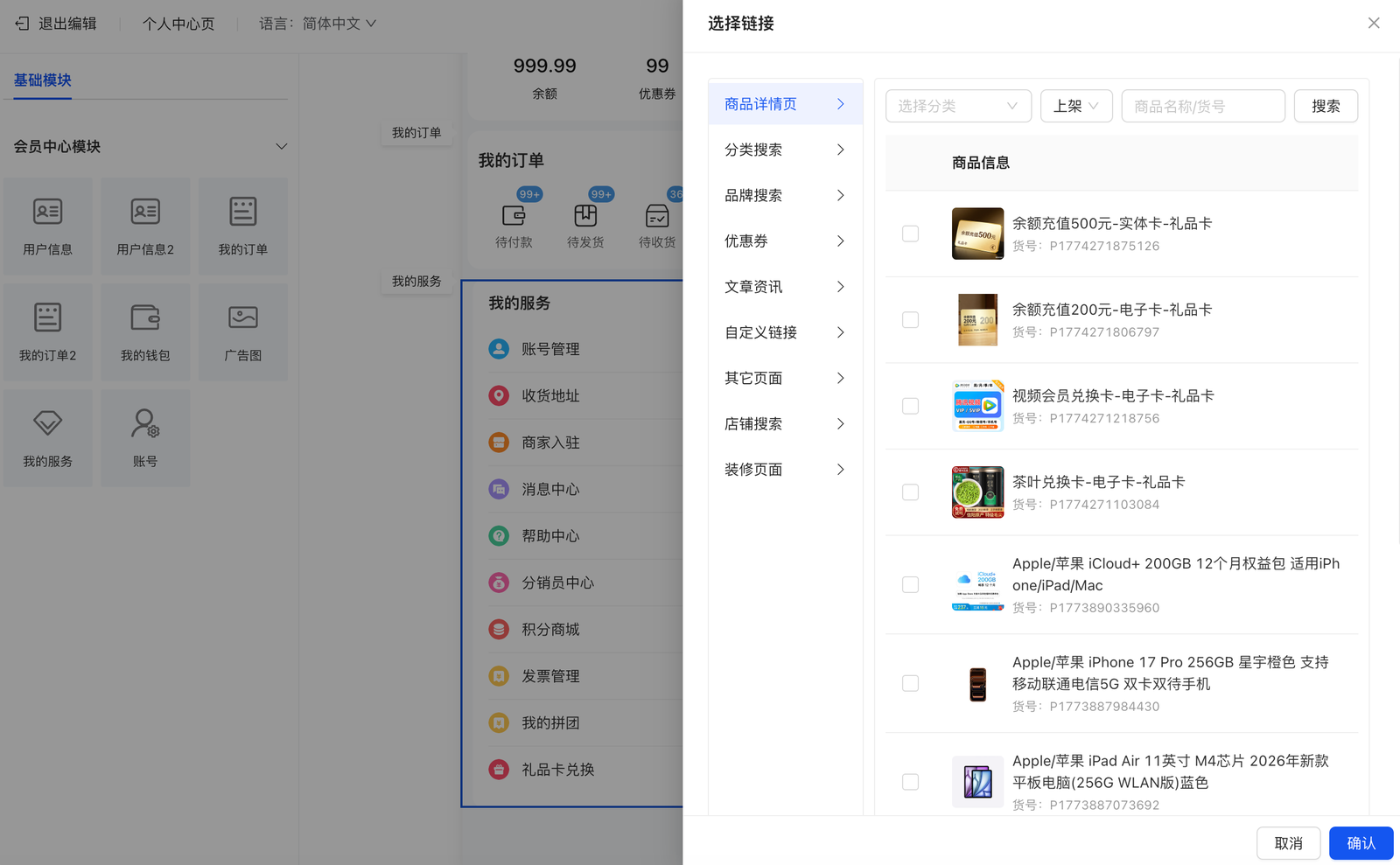
Task: Confirm selection with the 确认 button
Action: (1361, 843)
